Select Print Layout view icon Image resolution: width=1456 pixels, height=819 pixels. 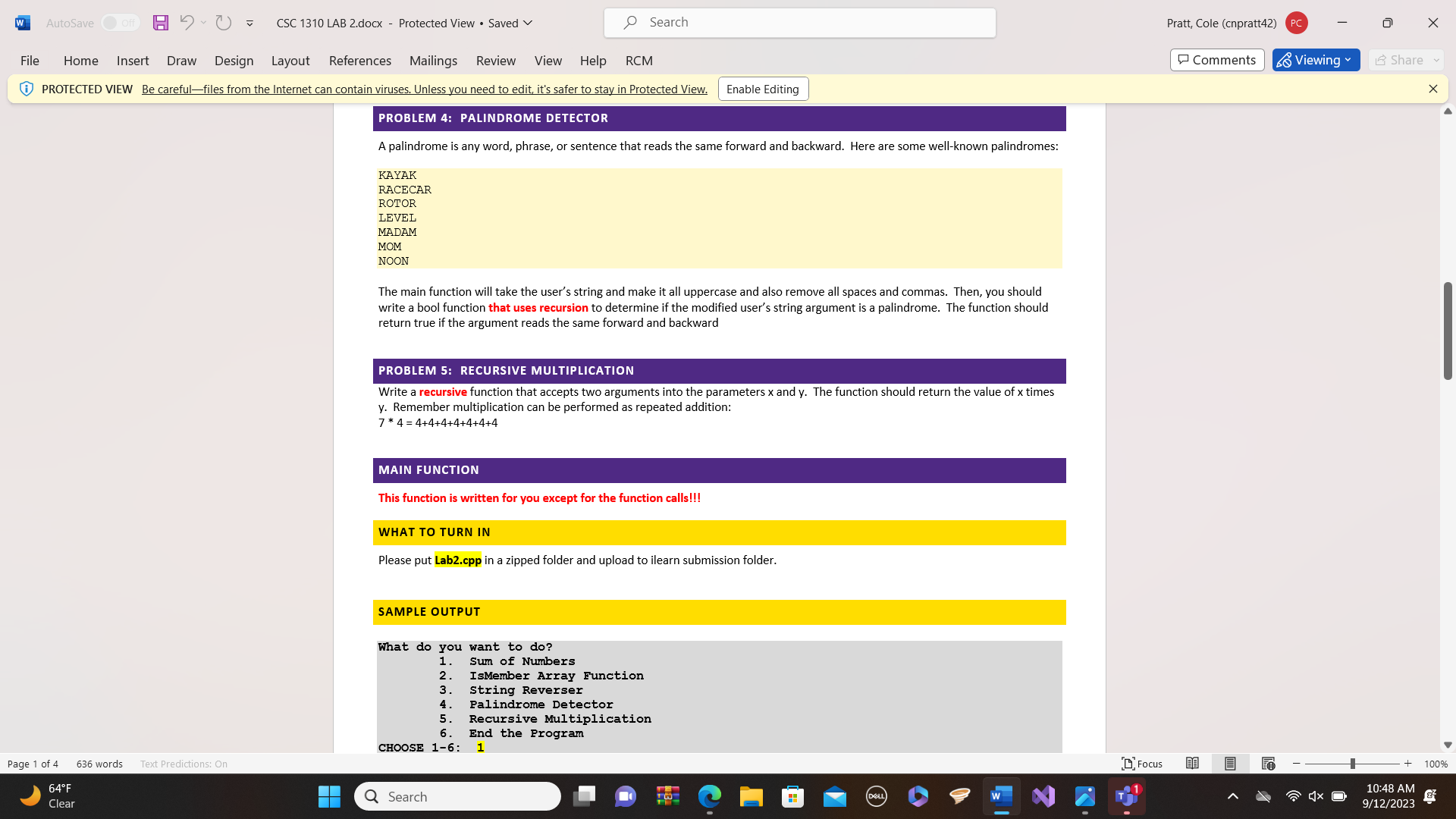coord(1230,764)
